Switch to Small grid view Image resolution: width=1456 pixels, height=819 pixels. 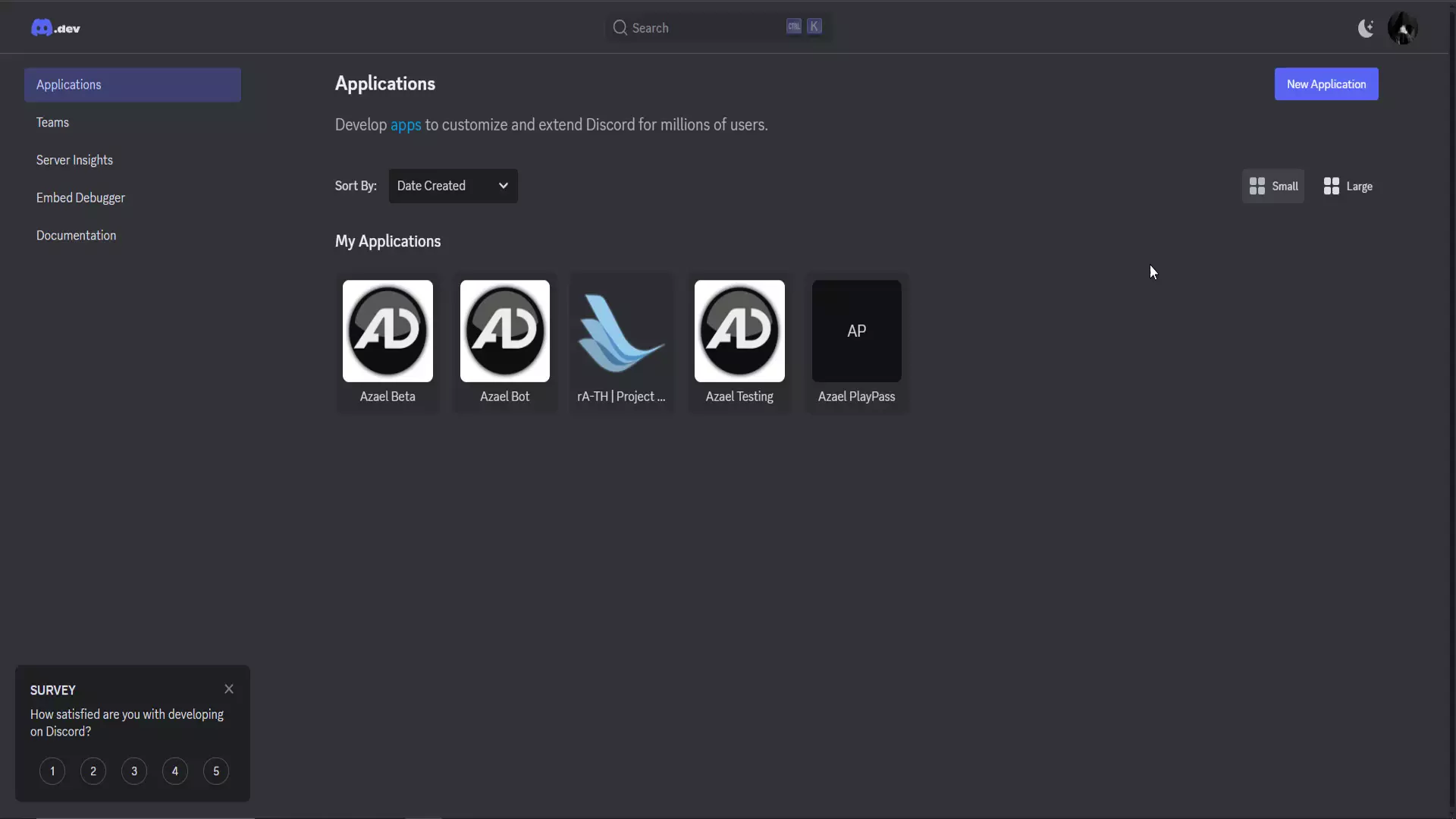1273,186
